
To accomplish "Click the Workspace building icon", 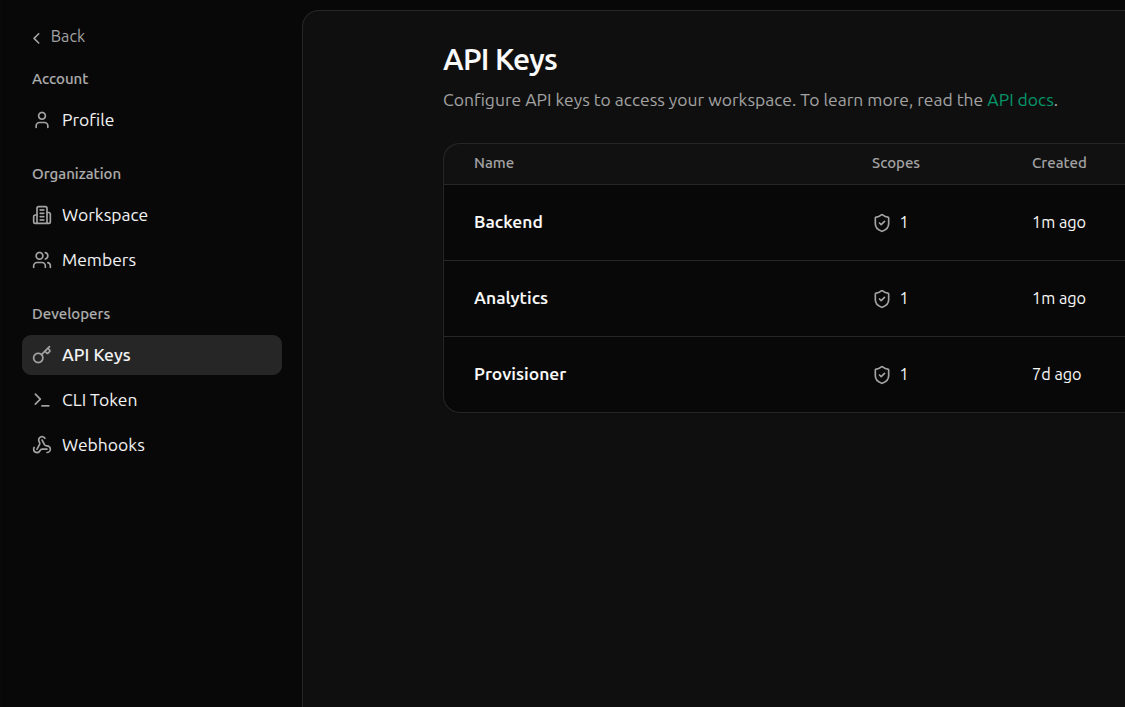I will [42, 215].
